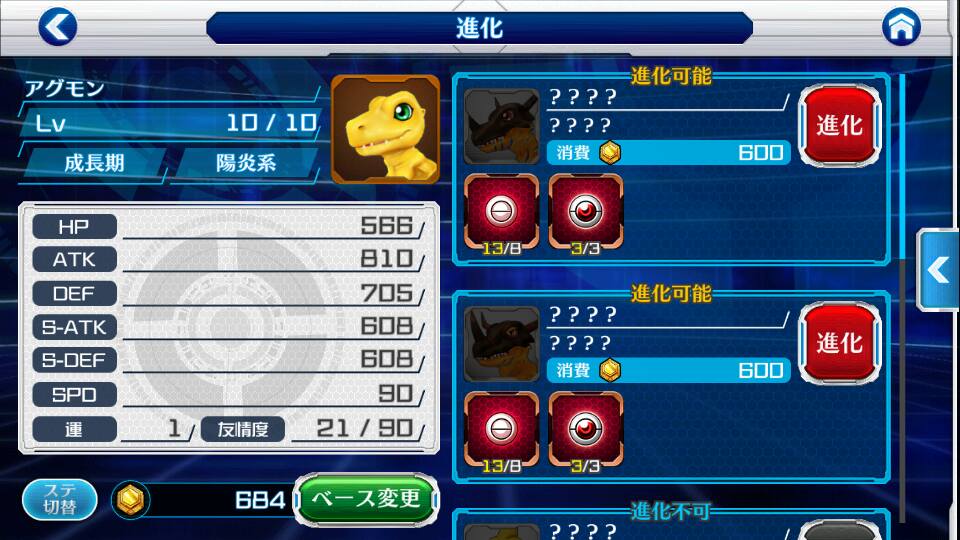Screen dimensions: 960x540
Task: Toggle stats view with ステ切替 button
Action: click(x=59, y=499)
